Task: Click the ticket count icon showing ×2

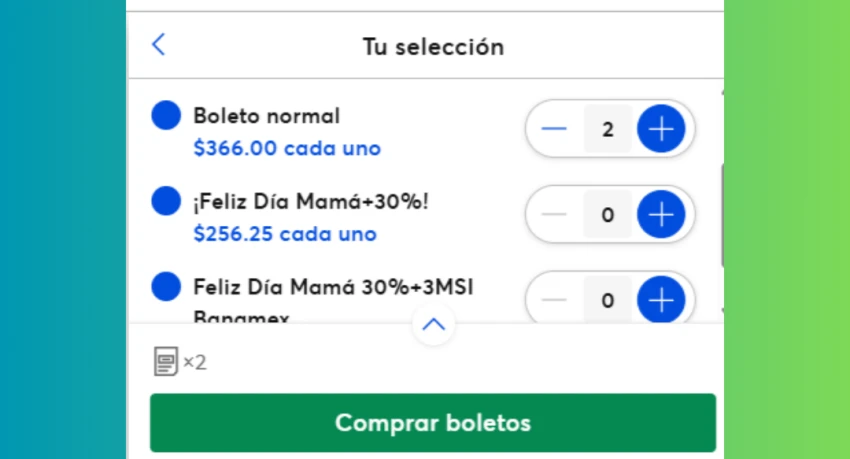Action: coord(180,361)
